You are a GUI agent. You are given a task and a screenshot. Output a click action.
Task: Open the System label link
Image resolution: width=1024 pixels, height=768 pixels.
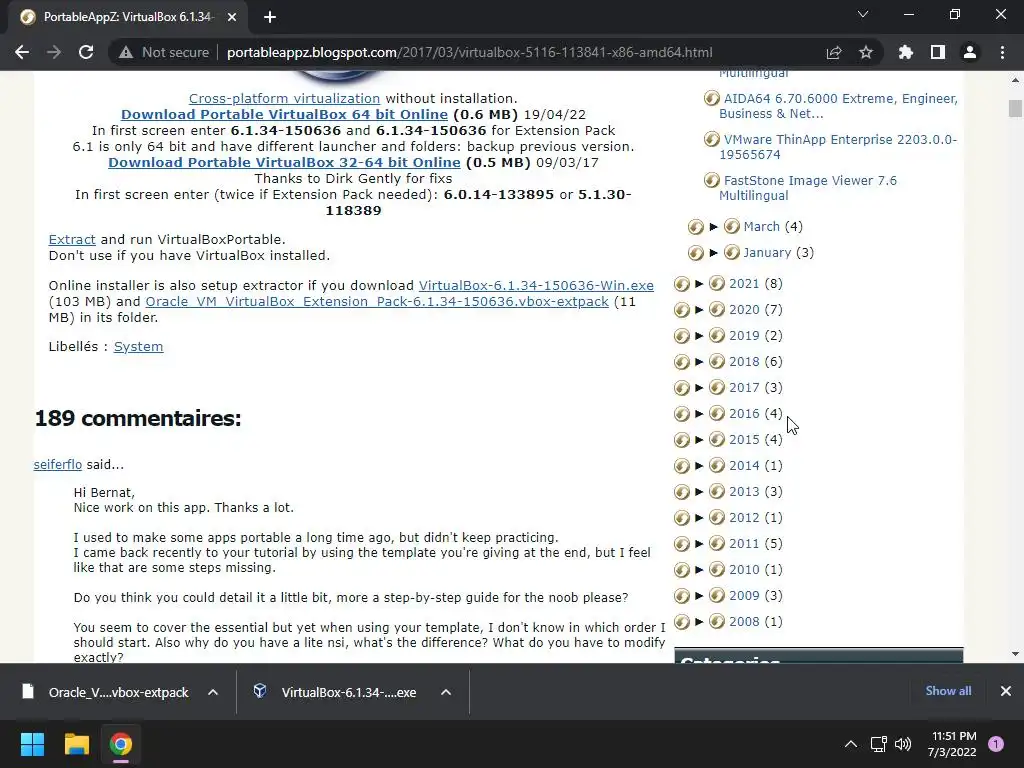pyautogui.click(x=138, y=347)
